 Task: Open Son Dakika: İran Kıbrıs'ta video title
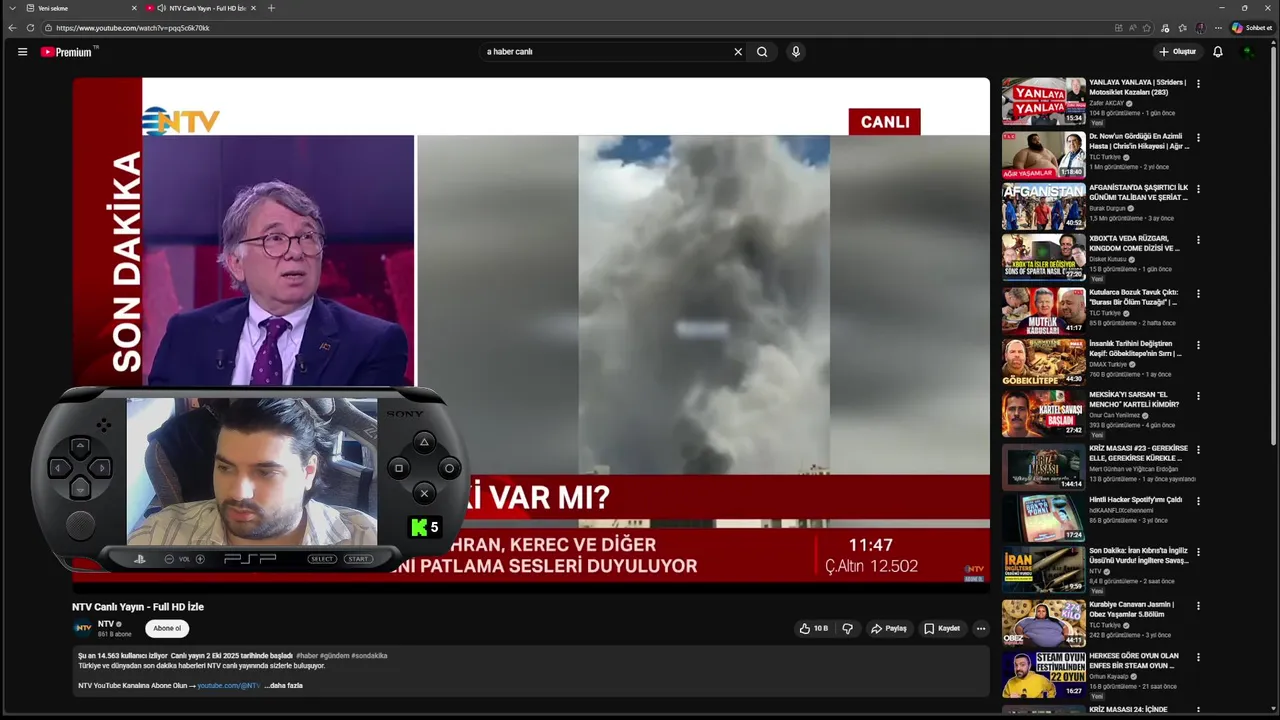1139,556
